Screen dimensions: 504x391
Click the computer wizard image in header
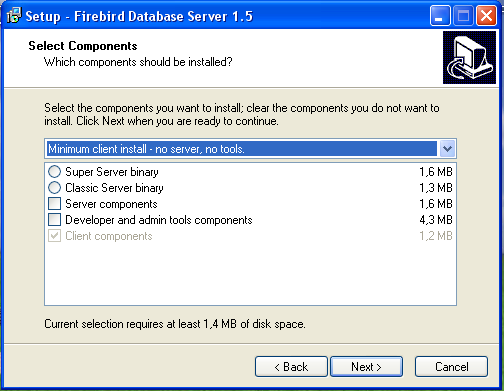(469, 58)
